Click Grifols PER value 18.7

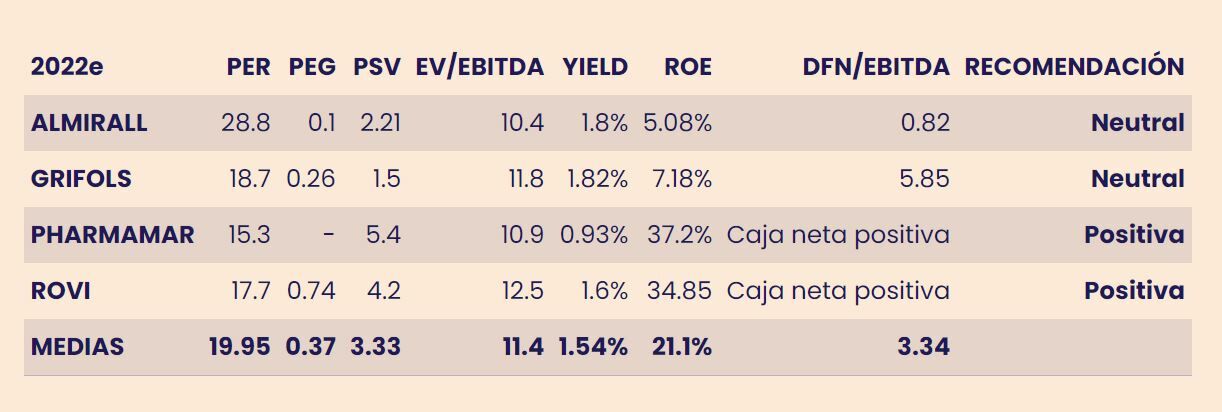249,179
